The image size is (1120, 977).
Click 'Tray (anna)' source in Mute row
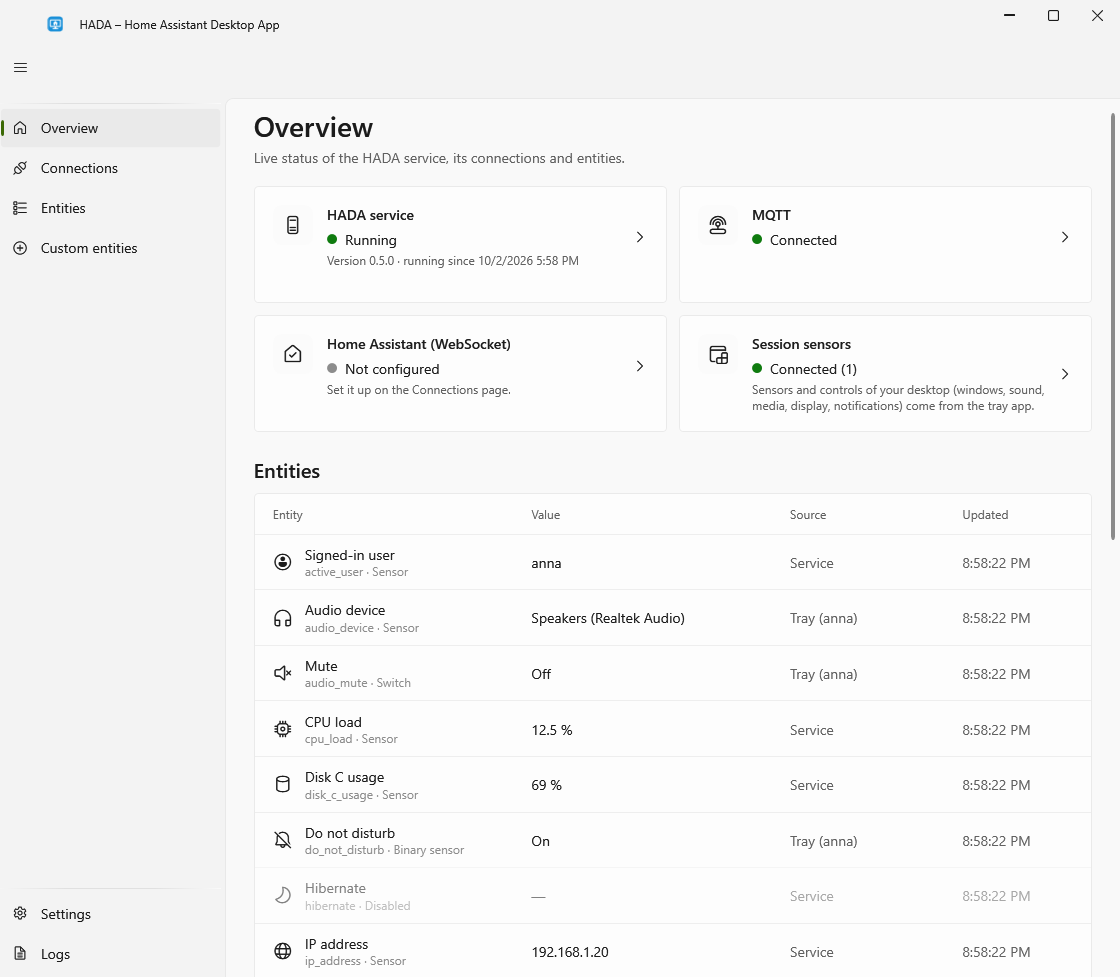pos(824,673)
